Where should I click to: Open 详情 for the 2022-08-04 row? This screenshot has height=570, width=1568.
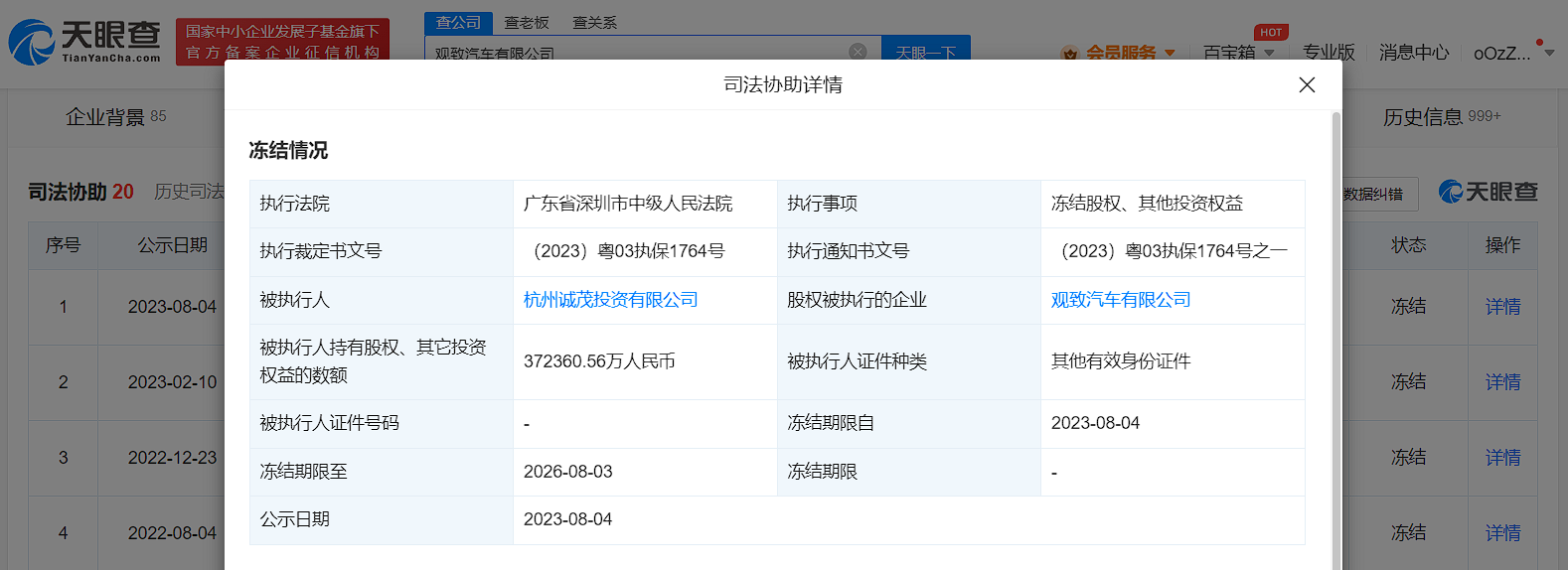[1502, 533]
